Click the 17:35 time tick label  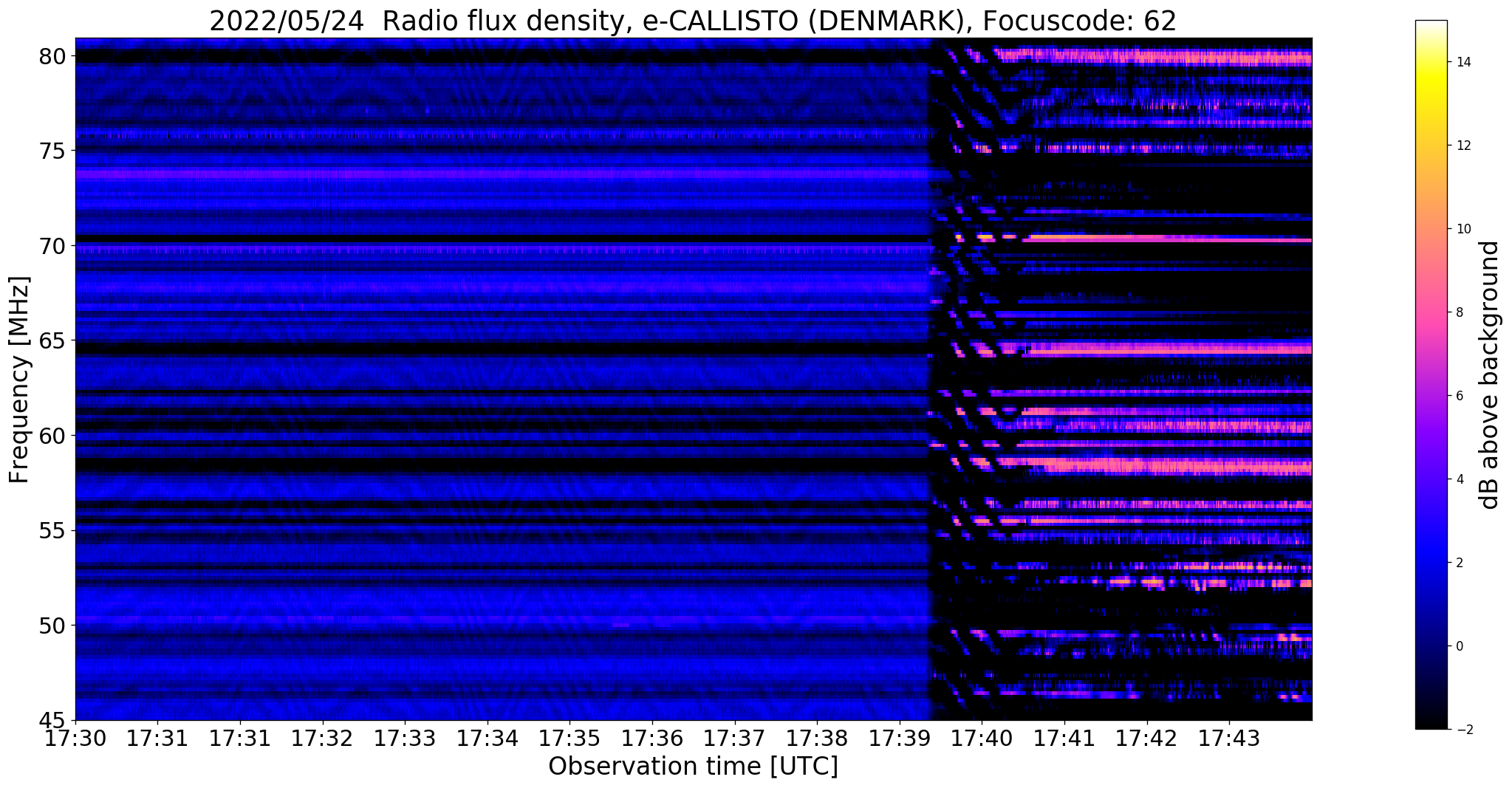tap(569, 739)
